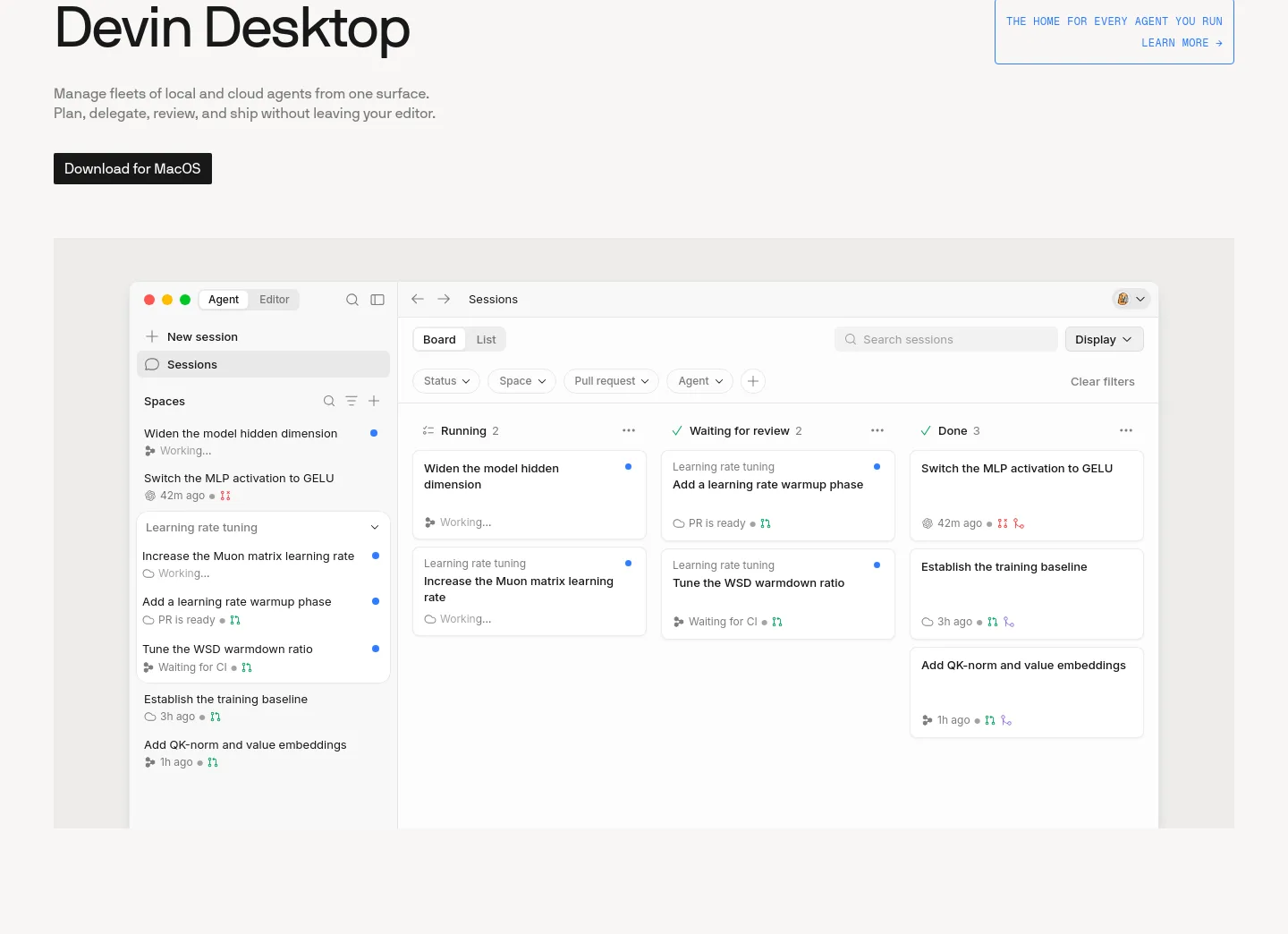Select sidebar item Establish the training baseline
The height and width of the screenshot is (934, 1288).
tap(263, 708)
